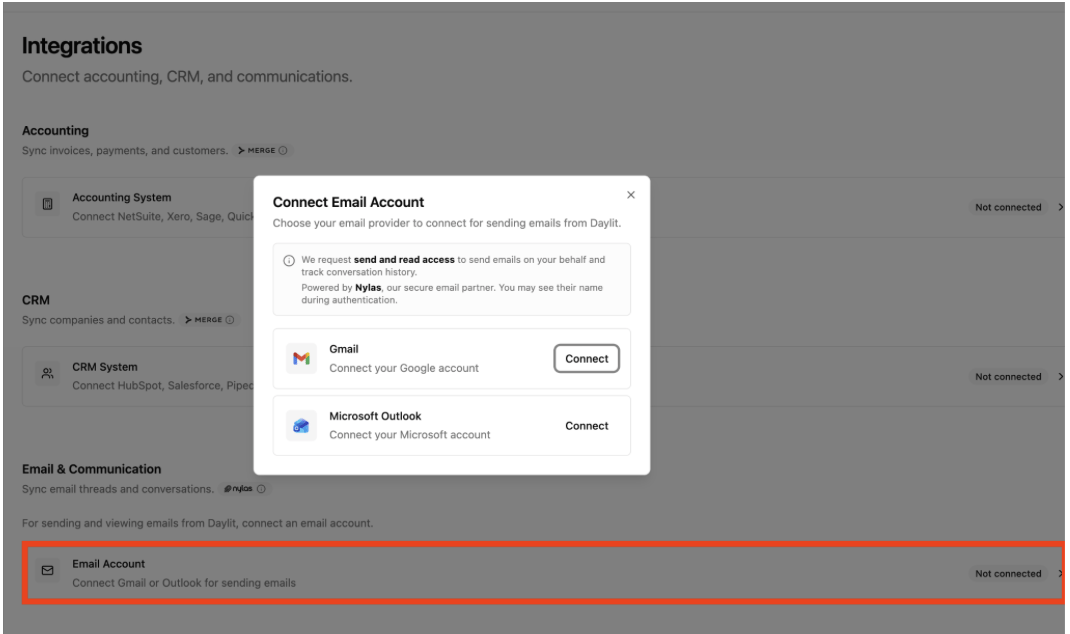Click 'Sync email threads and conversations.' text
Image resolution: width=1070 pixels, height=634 pixels.
tap(118, 489)
